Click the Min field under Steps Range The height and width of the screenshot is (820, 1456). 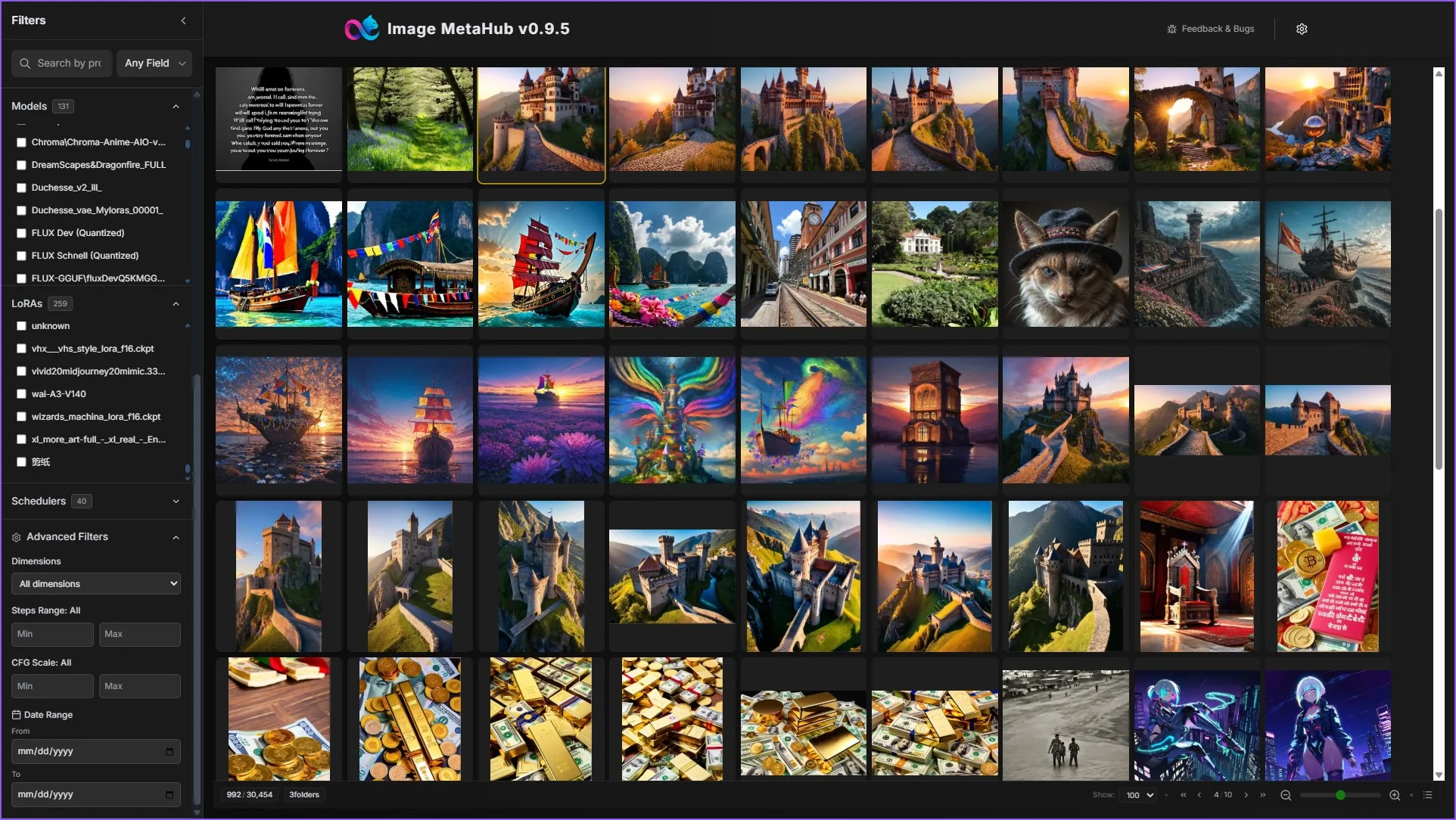51,634
